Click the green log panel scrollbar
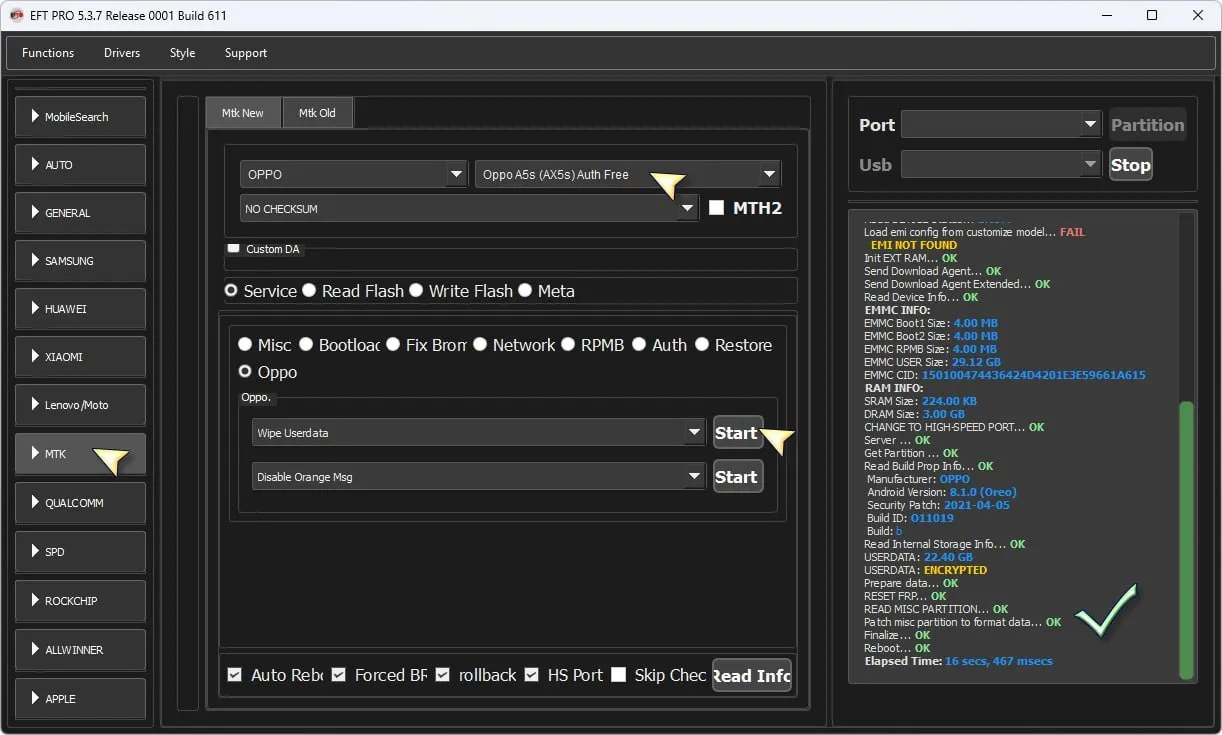1222x735 pixels. pyautogui.click(x=1186, y=540)
